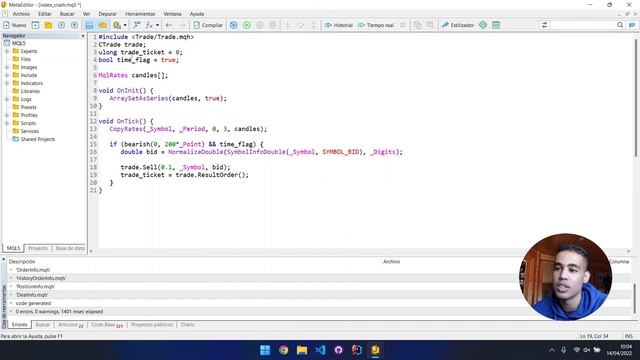Click the Windows Start button
The height and width of the screenshot is (360, 640).
[x=265, y=350]
